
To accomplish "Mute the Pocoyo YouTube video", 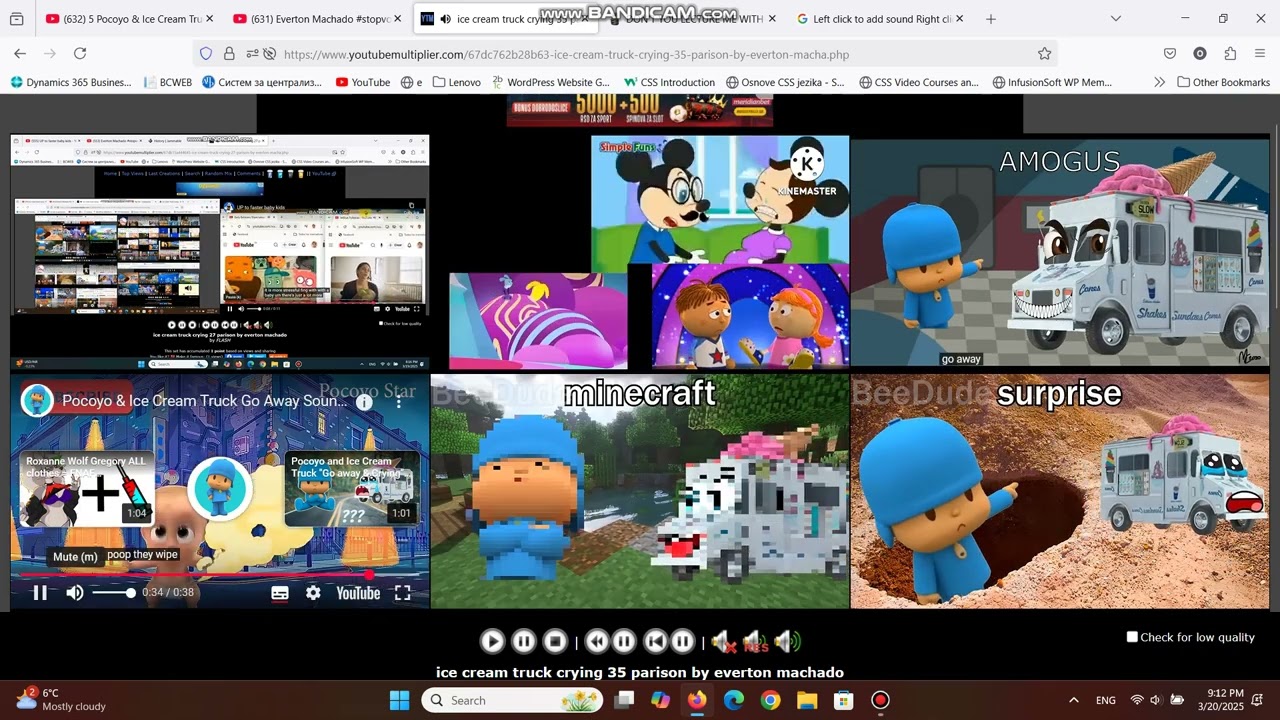I will coord(75,593).
